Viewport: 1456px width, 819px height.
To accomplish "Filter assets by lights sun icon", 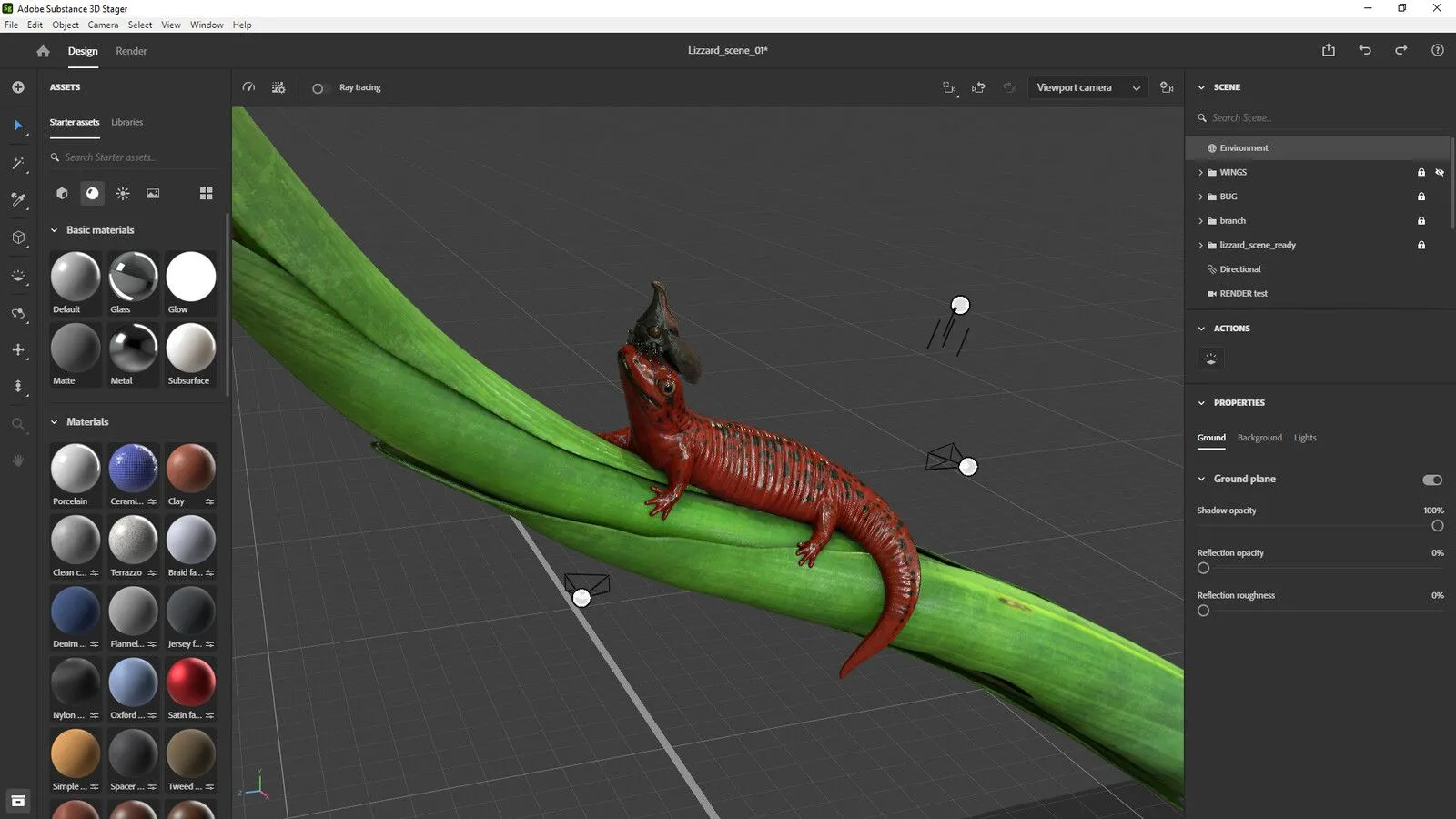I will click(123, 193).
